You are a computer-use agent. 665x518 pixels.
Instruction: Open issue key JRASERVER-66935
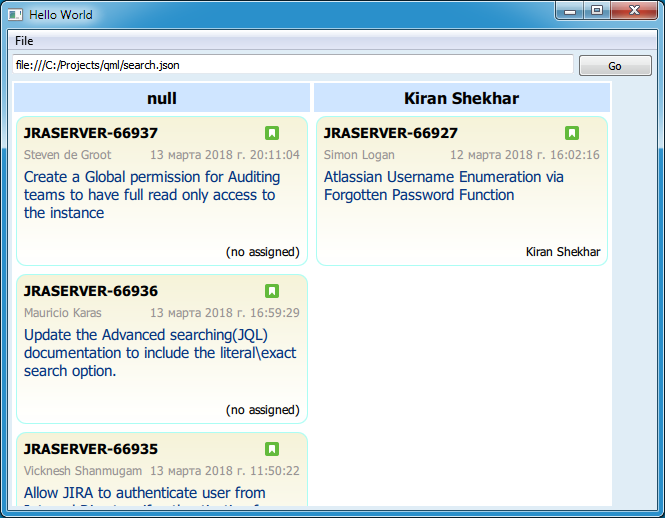(91, 449)
